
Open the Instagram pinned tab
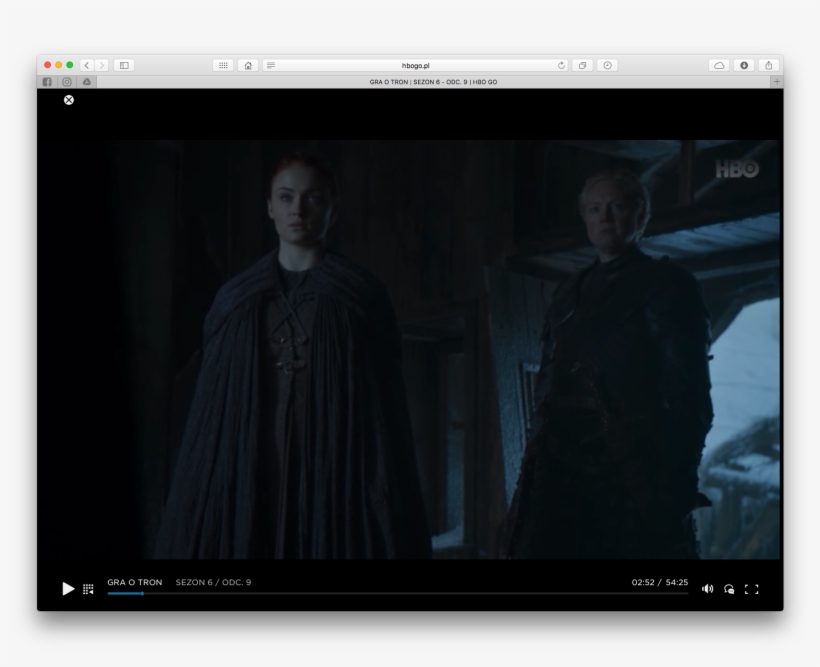coord(67,82)
